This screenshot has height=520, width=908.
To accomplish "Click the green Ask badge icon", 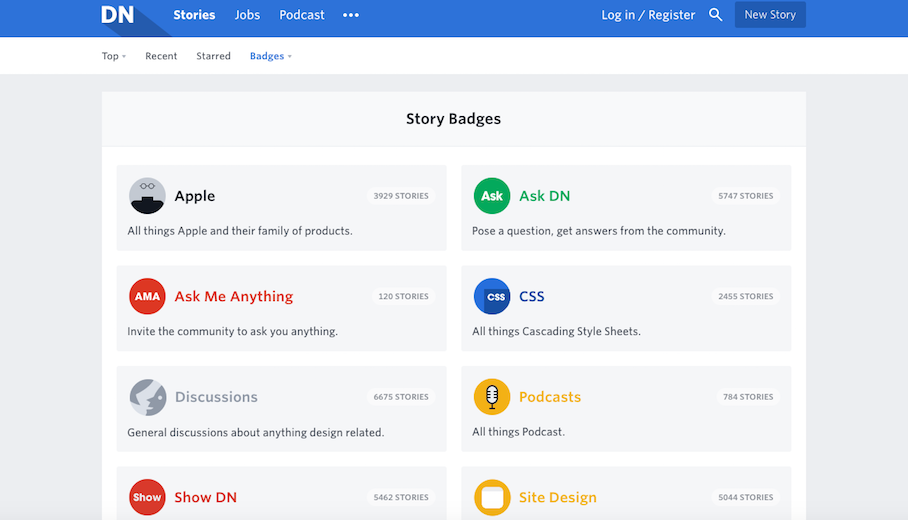I will click(492, 196).
